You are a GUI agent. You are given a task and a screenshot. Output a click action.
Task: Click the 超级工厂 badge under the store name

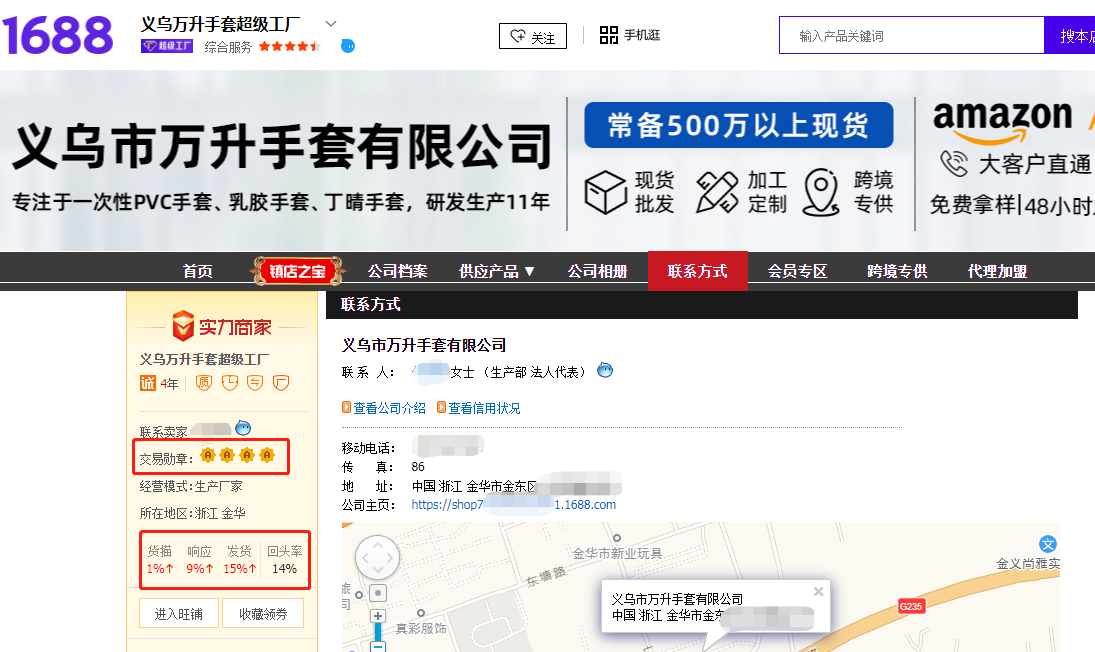(x=167, y=46)
